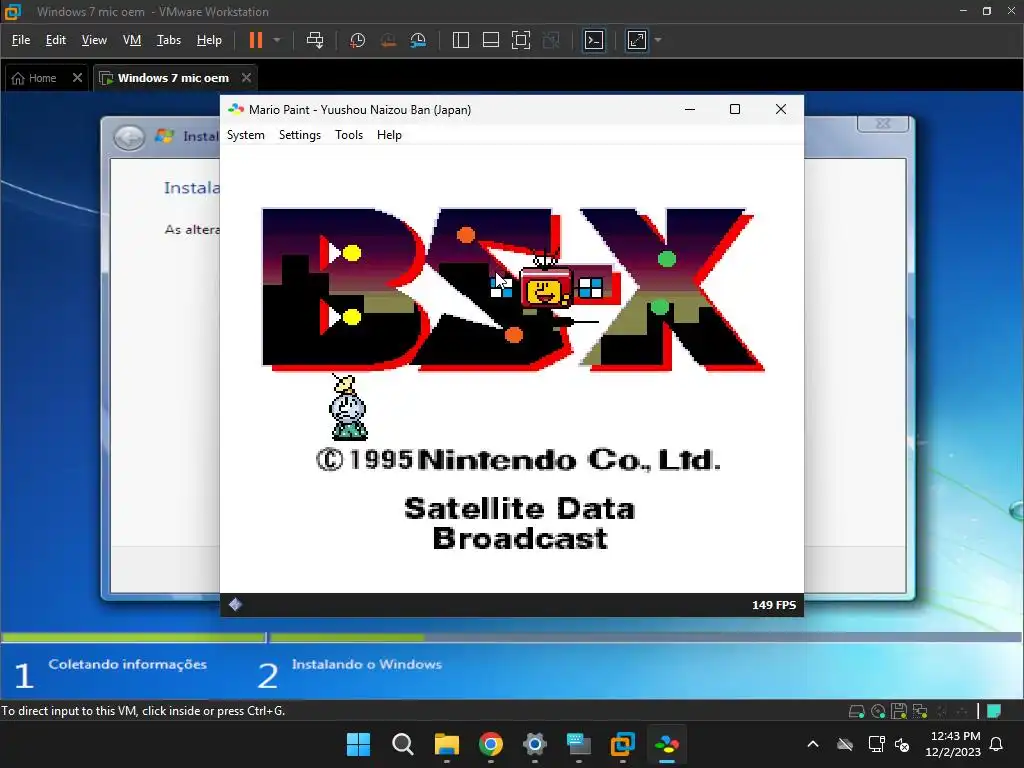The width and height of the screenshot is (1024, 768).
Task: Revert VM to the previous snapshot
Action: [388, 40]
